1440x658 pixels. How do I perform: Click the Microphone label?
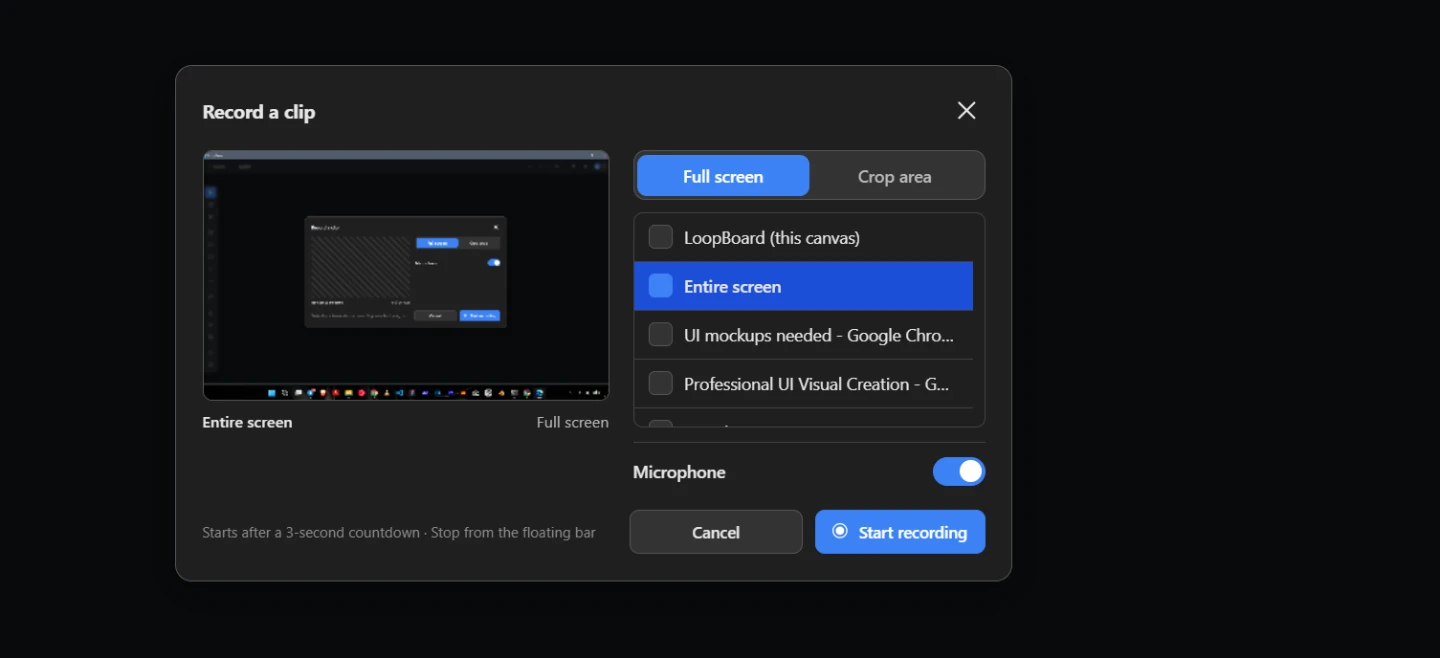pyautogui.click(x=679, y=472)
